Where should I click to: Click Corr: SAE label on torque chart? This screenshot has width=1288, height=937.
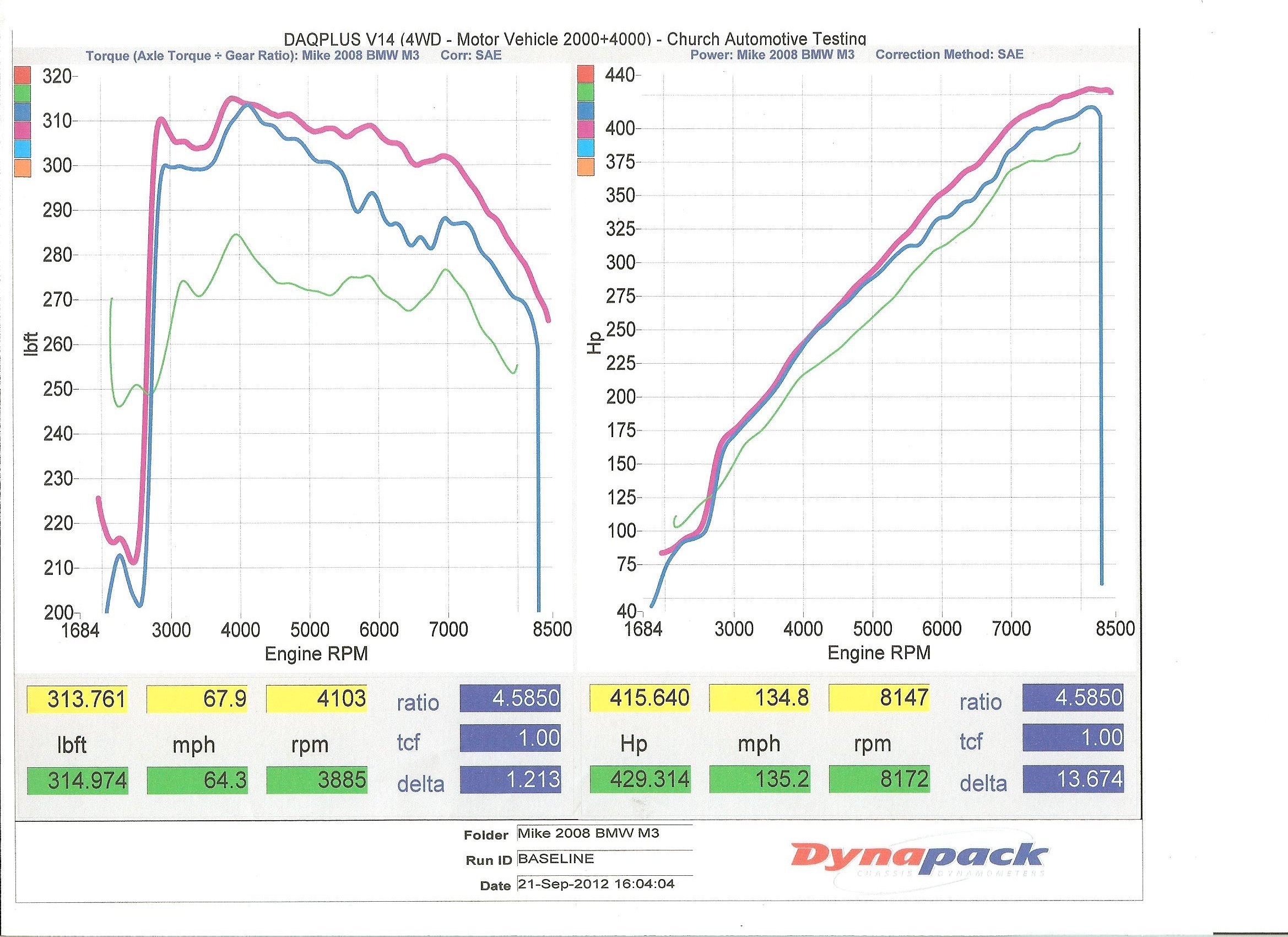coord(471,56)
